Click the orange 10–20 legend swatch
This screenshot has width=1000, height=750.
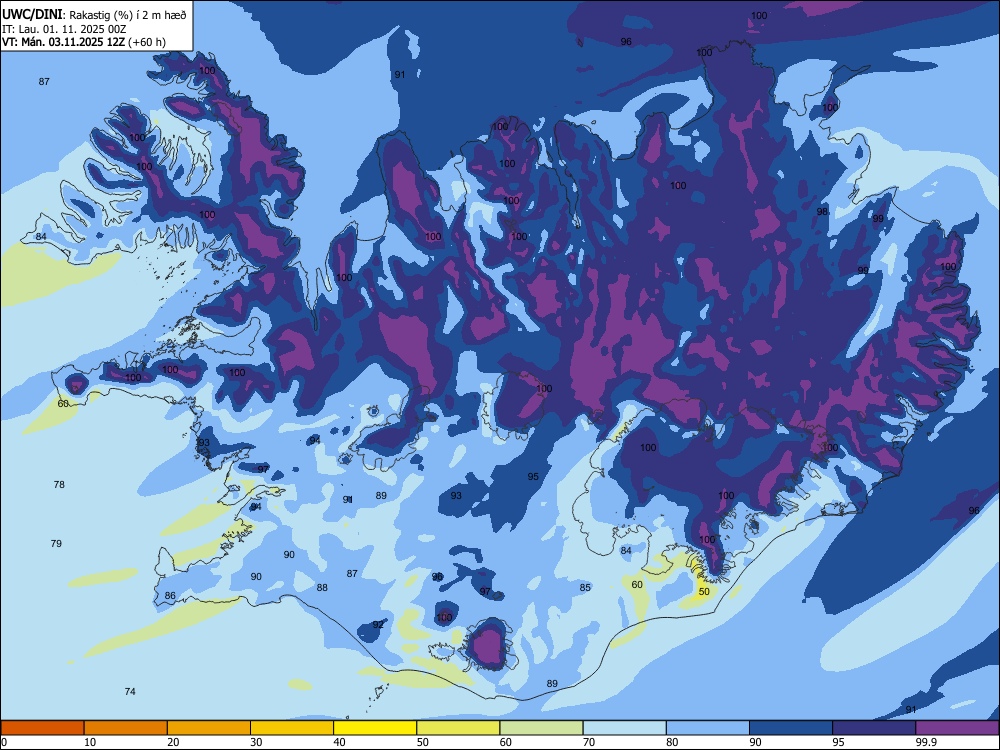tap(126, 728)
